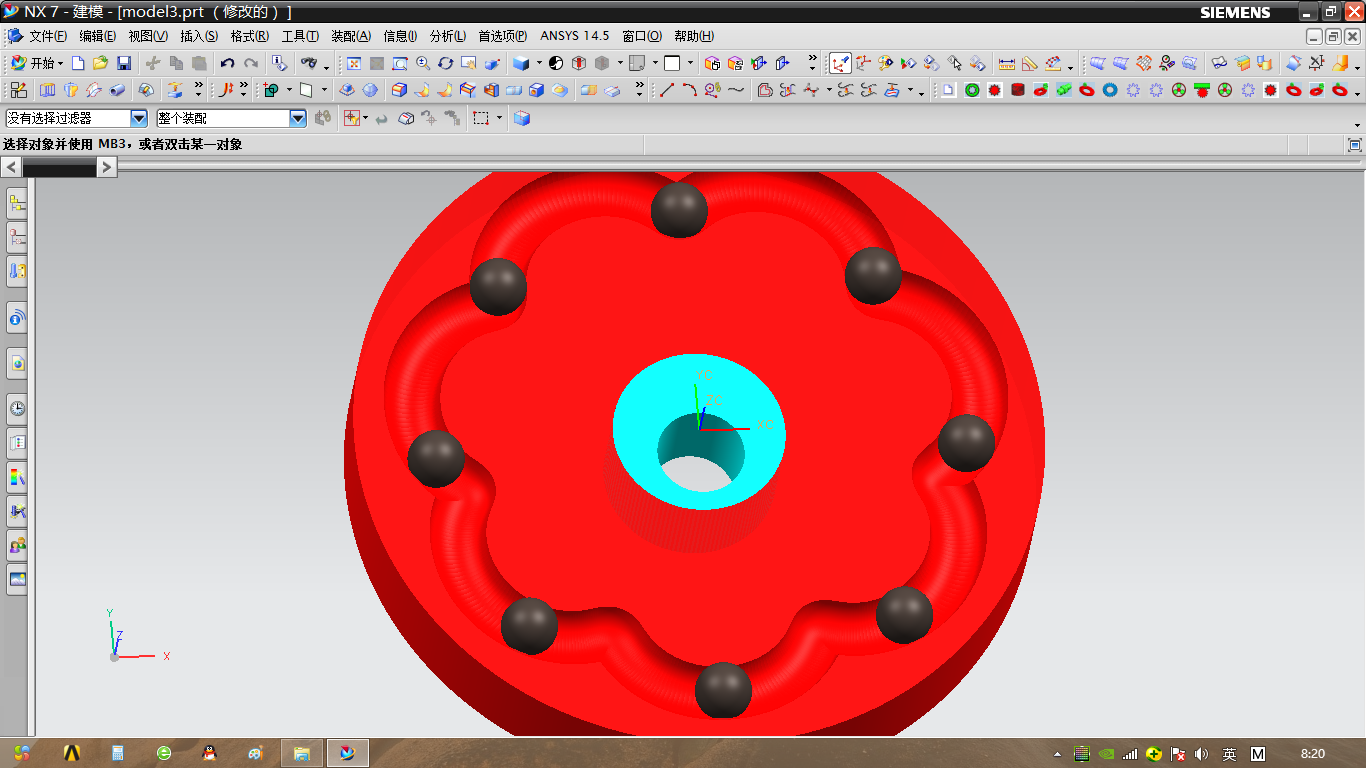Toggle the view clipping section icon
The height and width of the screenshot is (768, 1366).
tap(578, 63)
